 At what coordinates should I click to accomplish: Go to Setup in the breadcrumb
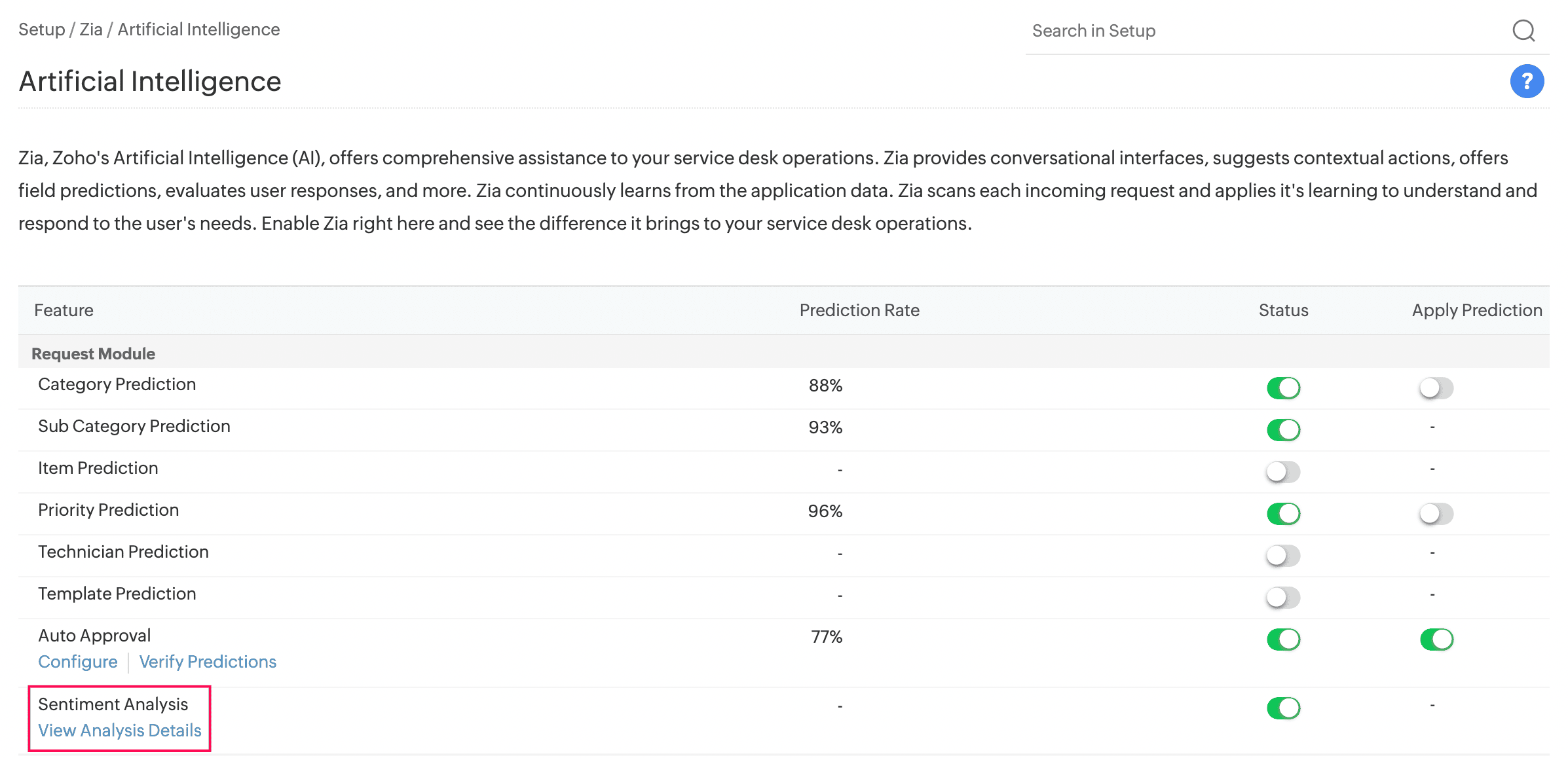pyautogui.click(x=42, y=29)
